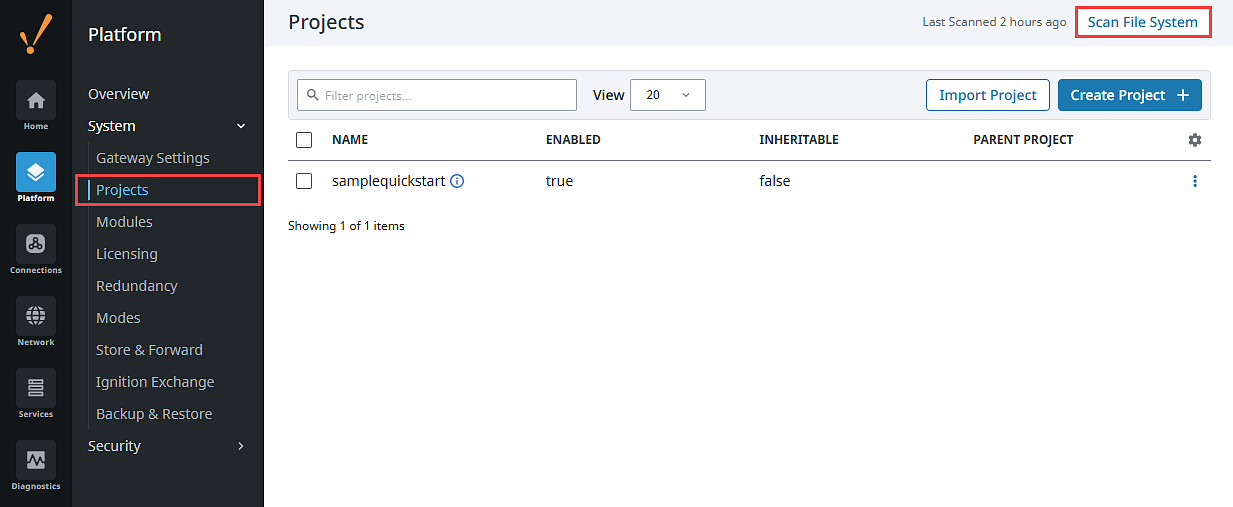Click inside the Filter projects field

pos(437,95)
